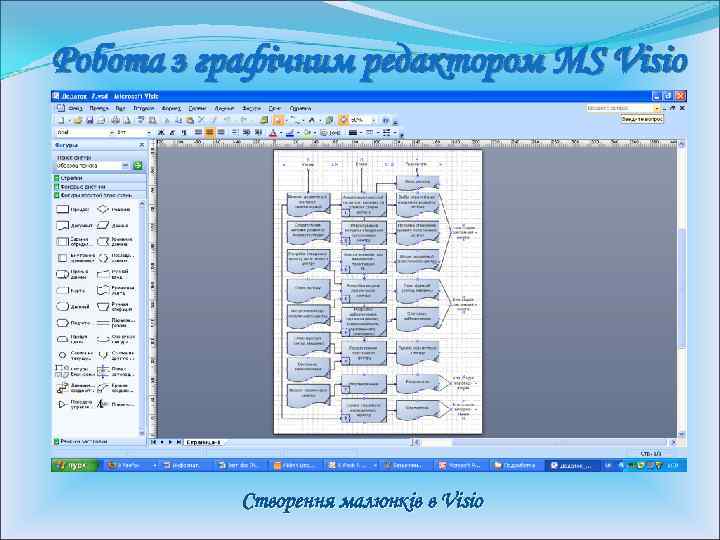Open text color dropdown arrow
This screenshot has width=720, height=540.
pyautogui.click(x=281, y=133)
